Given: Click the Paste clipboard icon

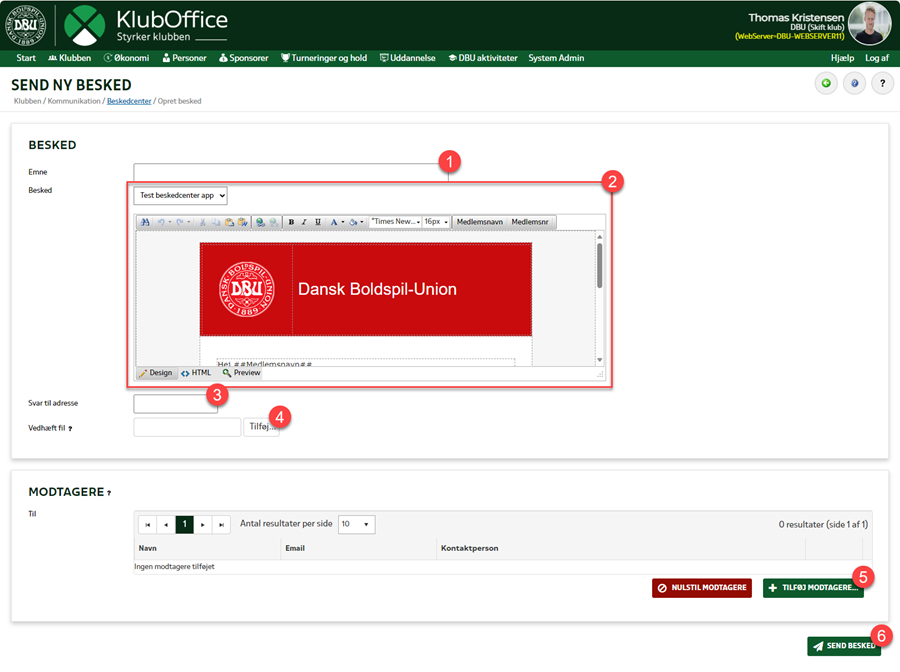Looking at the screenshot, I should tap(230, 222).
